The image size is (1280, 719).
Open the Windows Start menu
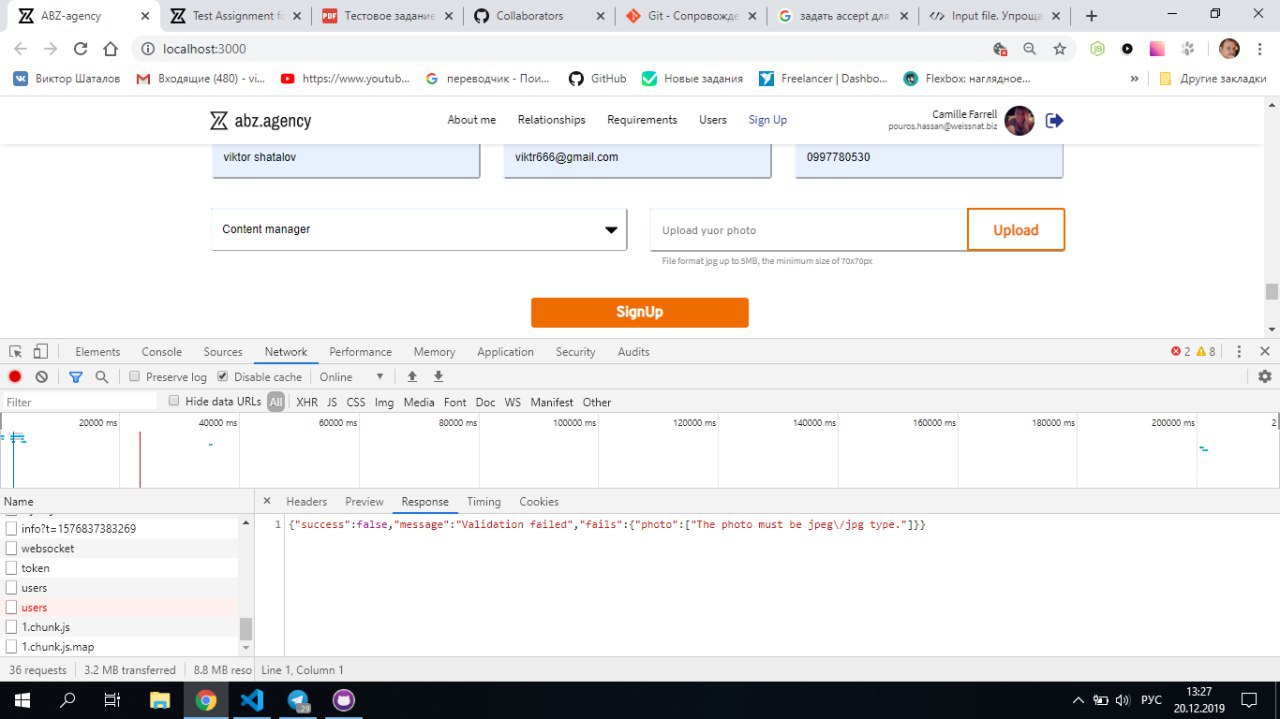tap(22, 699)
